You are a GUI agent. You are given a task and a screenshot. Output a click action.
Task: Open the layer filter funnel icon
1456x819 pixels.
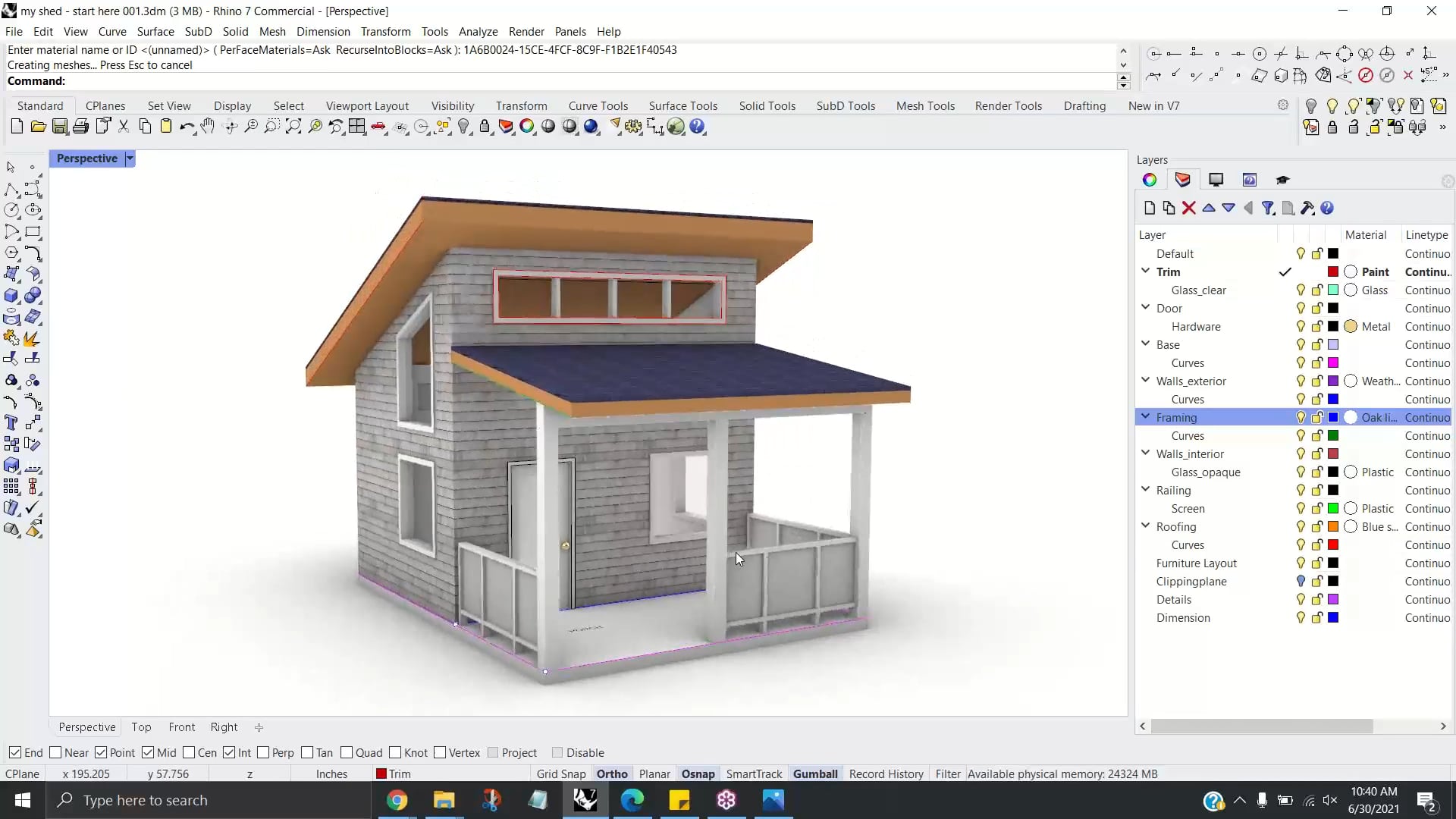pyautogui.click(x=1268, y=208)
